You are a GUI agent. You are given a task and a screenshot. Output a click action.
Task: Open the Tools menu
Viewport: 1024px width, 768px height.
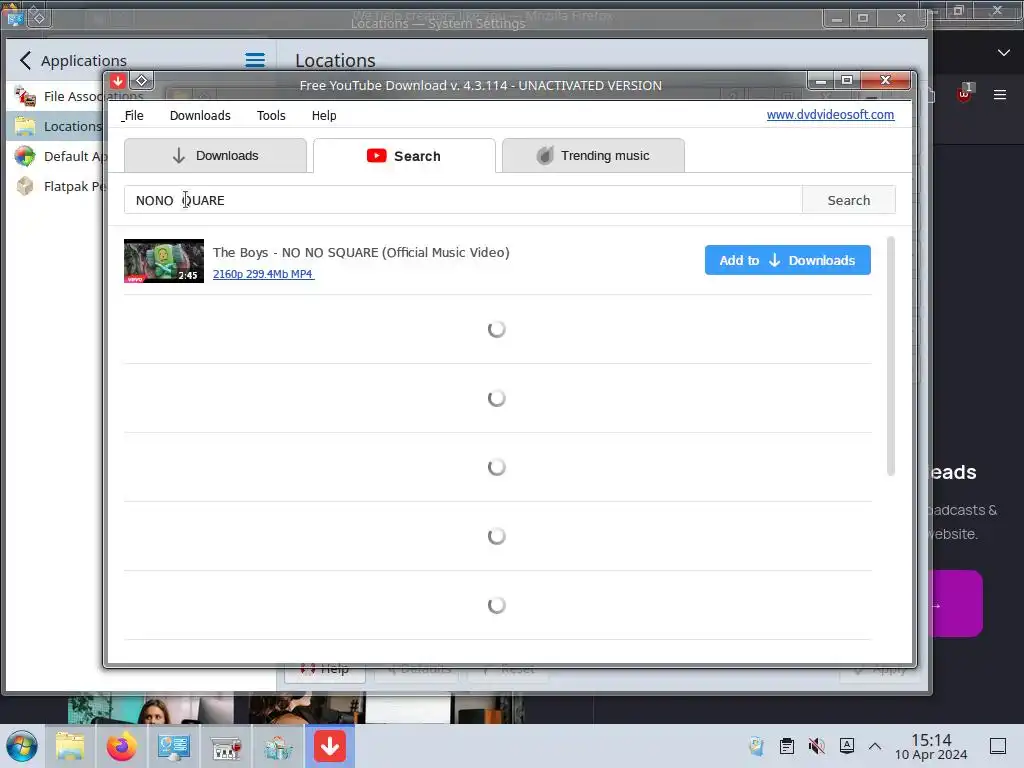pos(271,116)
